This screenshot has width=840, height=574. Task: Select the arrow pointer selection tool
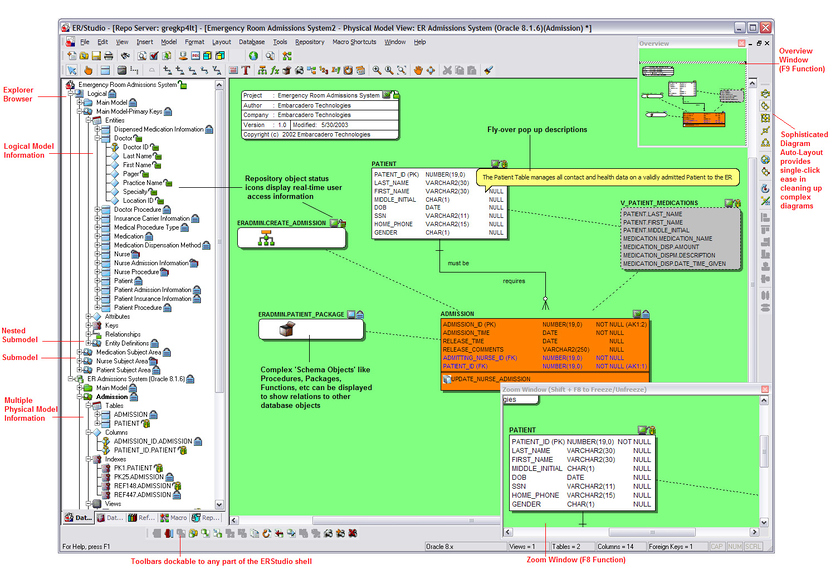click(72, 71)
